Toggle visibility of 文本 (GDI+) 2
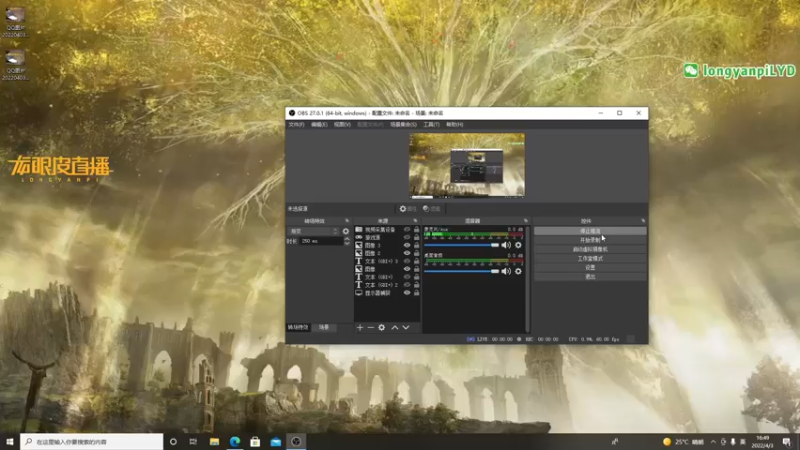This screenshot has width=800, height=450. (x=407, y=285)
